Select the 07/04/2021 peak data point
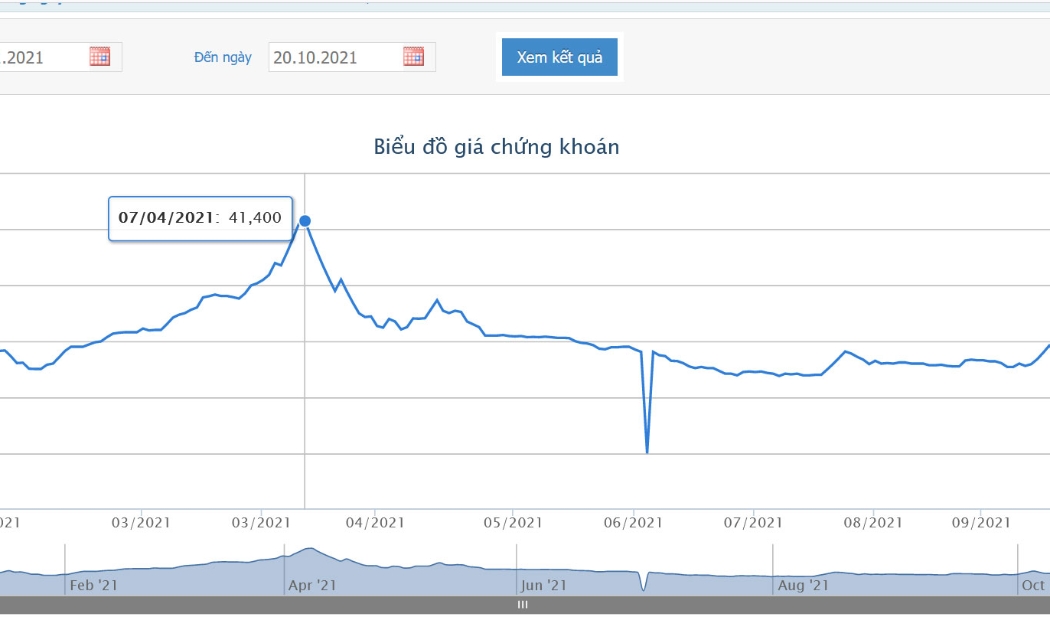The width and height of the screenshot is (1050, 630). pos(305,221)
